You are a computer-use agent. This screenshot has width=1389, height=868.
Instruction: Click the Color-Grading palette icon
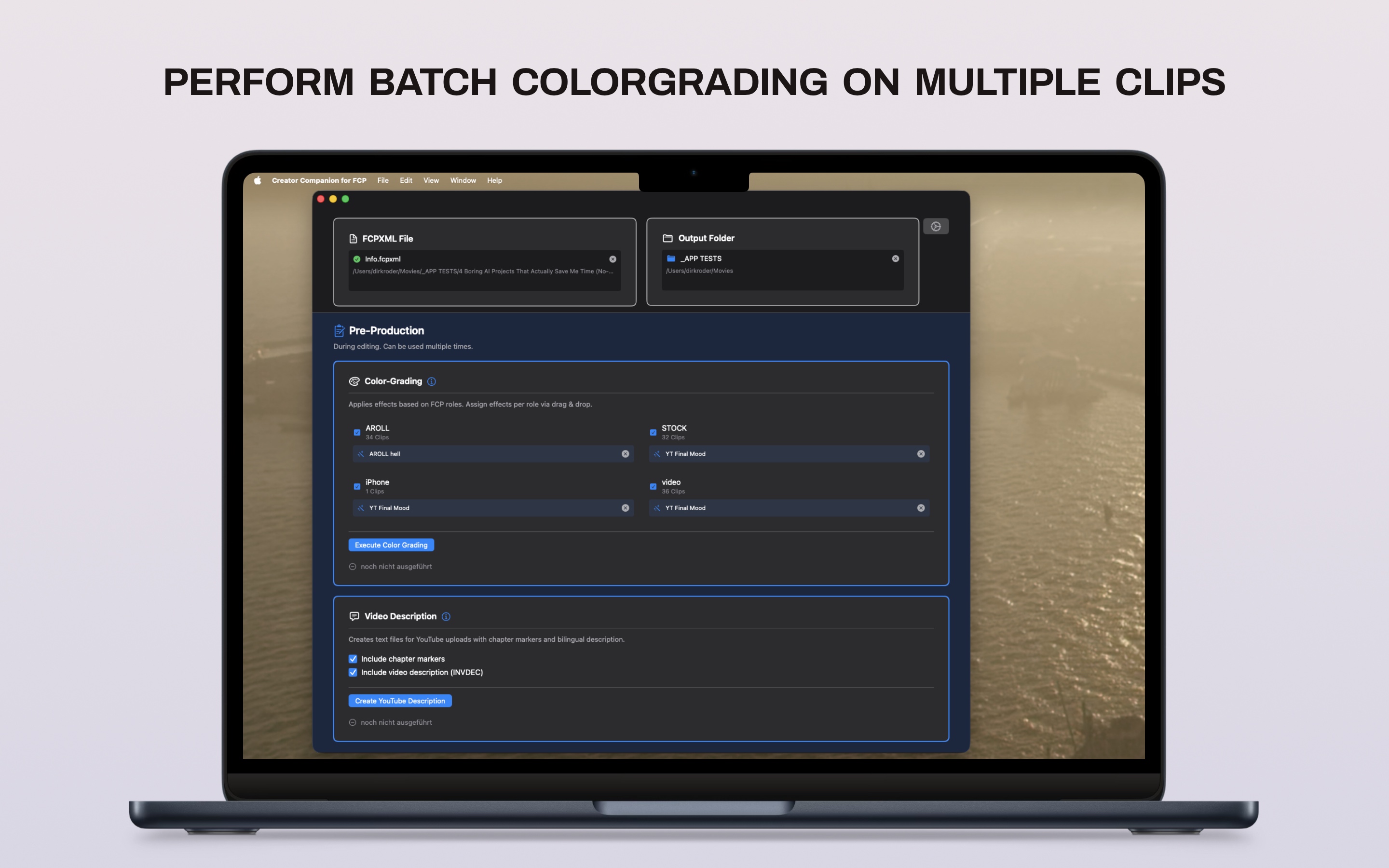coord(354,381)
